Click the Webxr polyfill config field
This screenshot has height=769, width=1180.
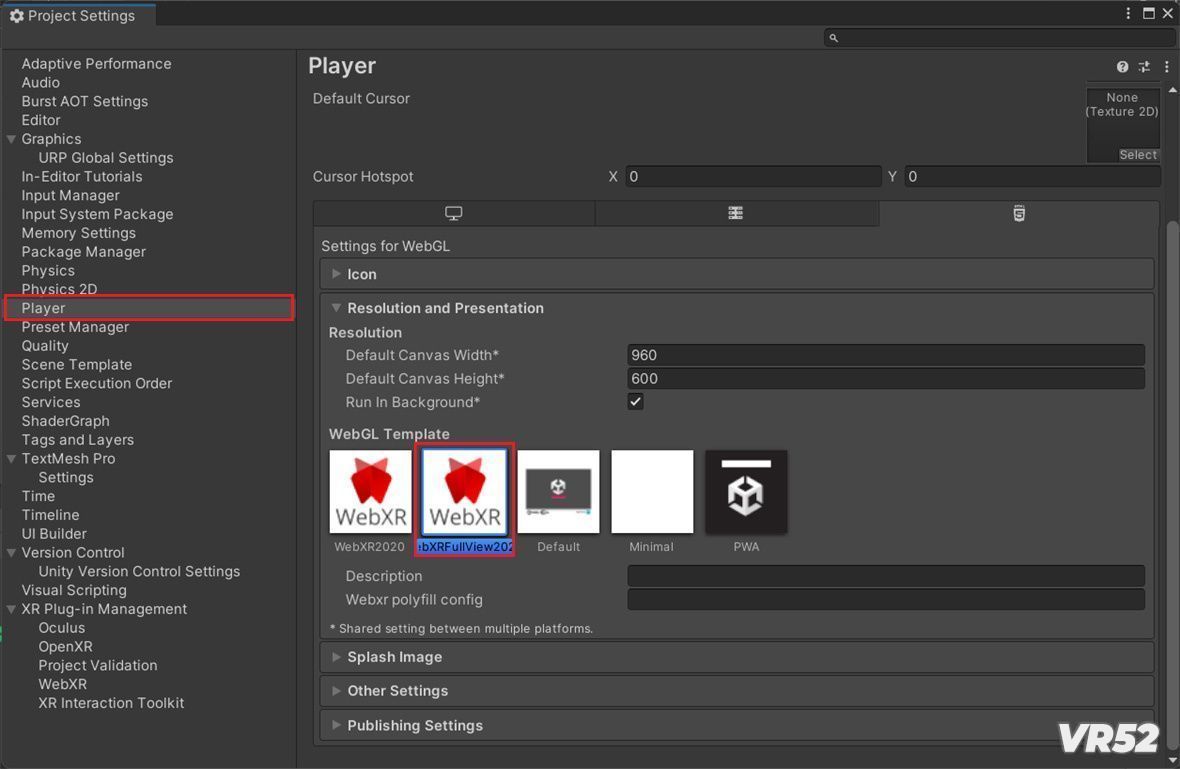pos(886,600)
